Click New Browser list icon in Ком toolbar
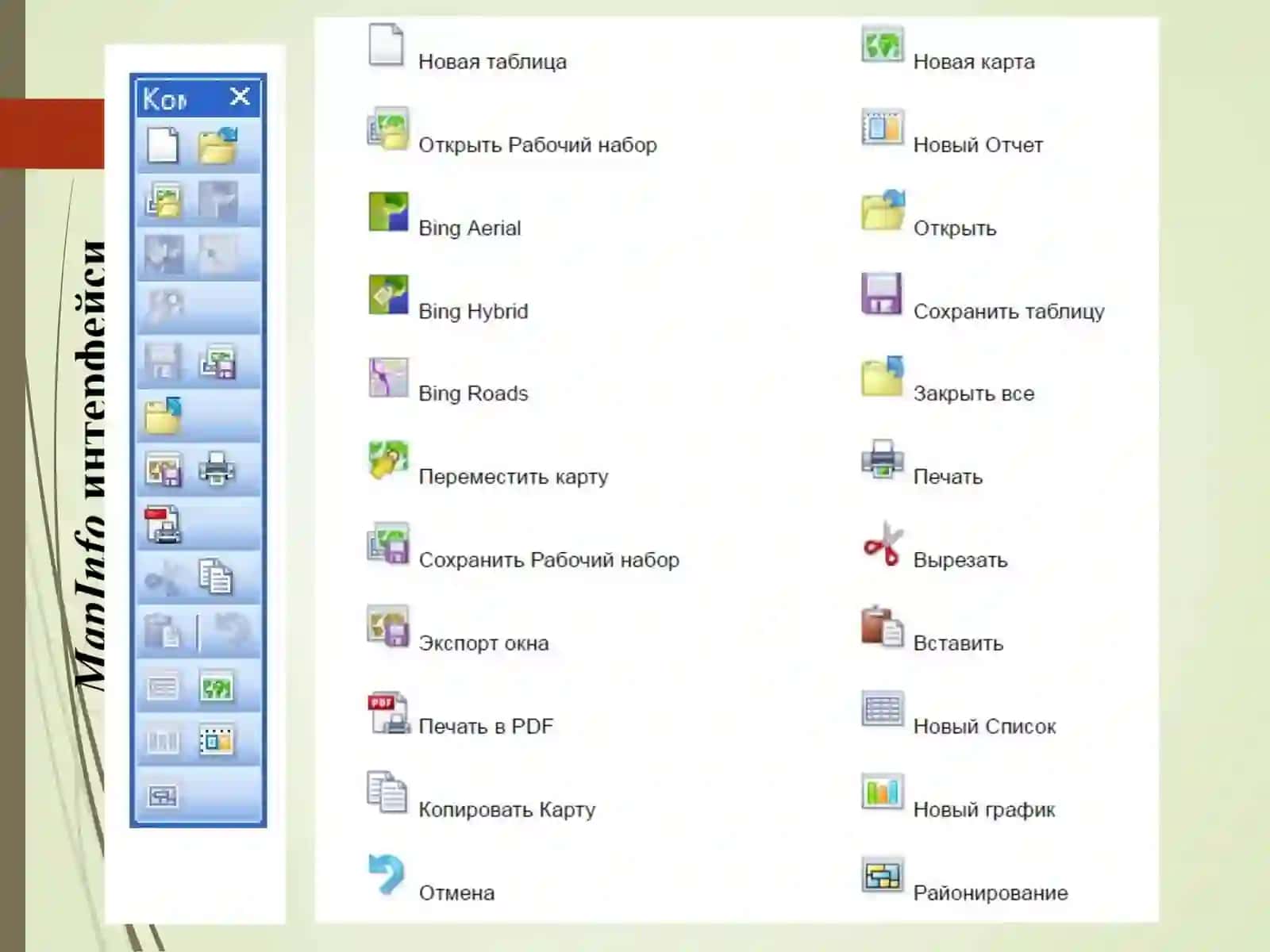The image size is (1270, 952). (163, 686)
